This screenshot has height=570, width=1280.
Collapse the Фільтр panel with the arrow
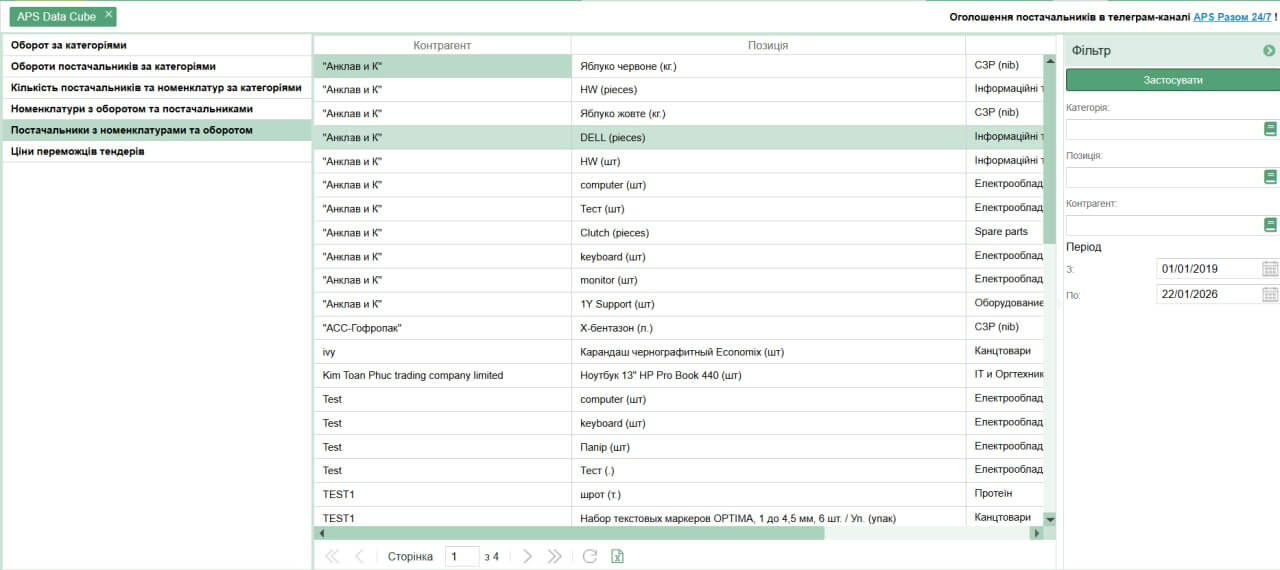pyautogui.click(x=1269, y=51)
